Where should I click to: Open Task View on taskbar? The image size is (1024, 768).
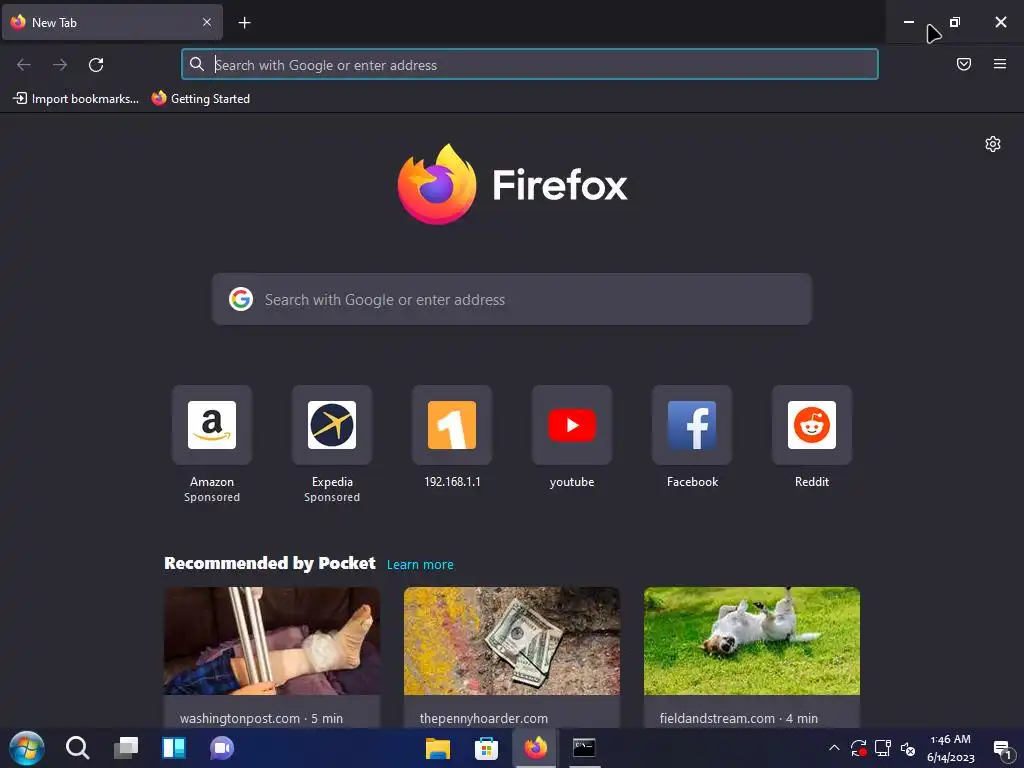[x=125, y=748]
